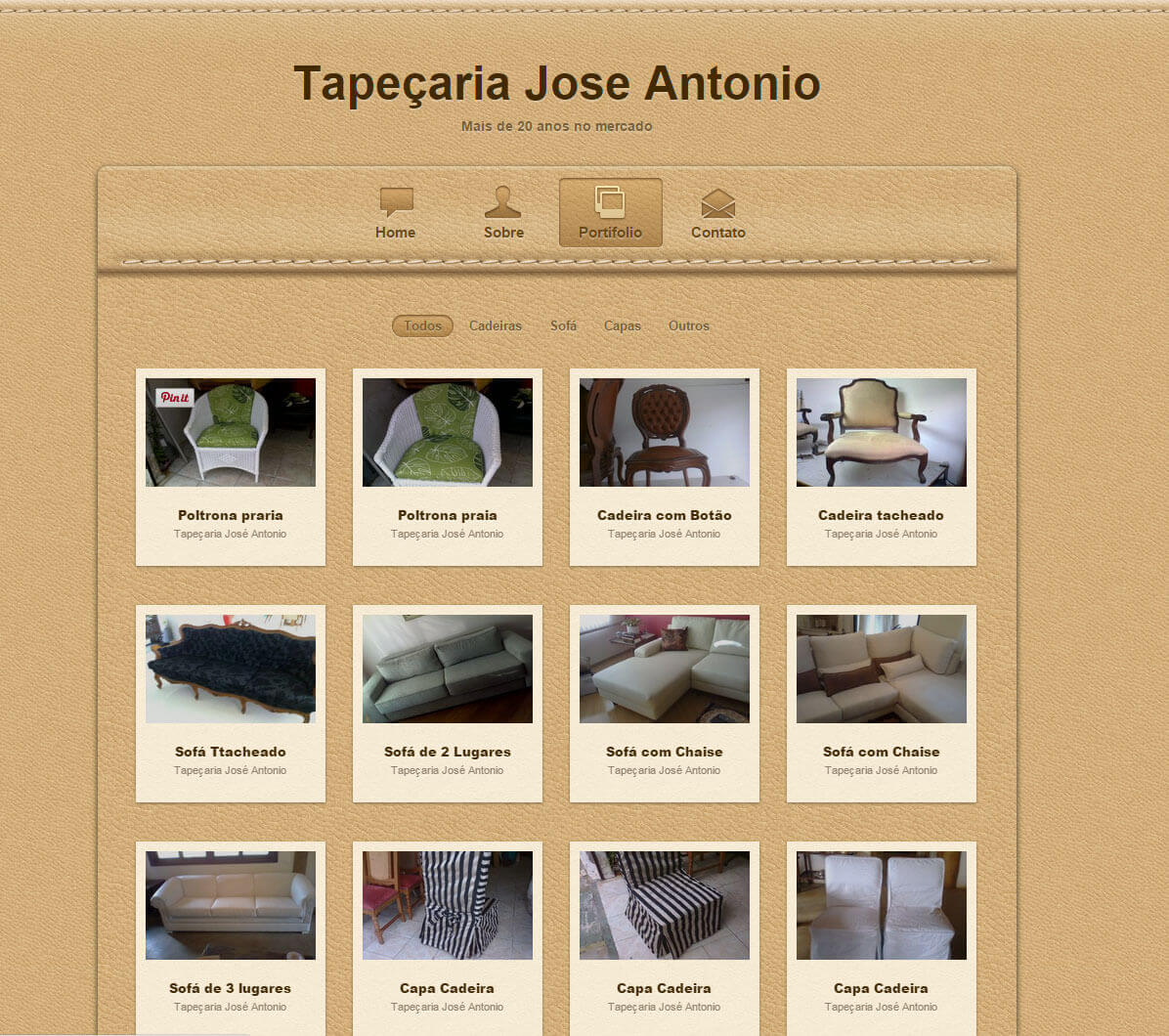Open the Sofá de 3 lugares photo
The width and height of the screenshot is (1169, 1036).
231,905
